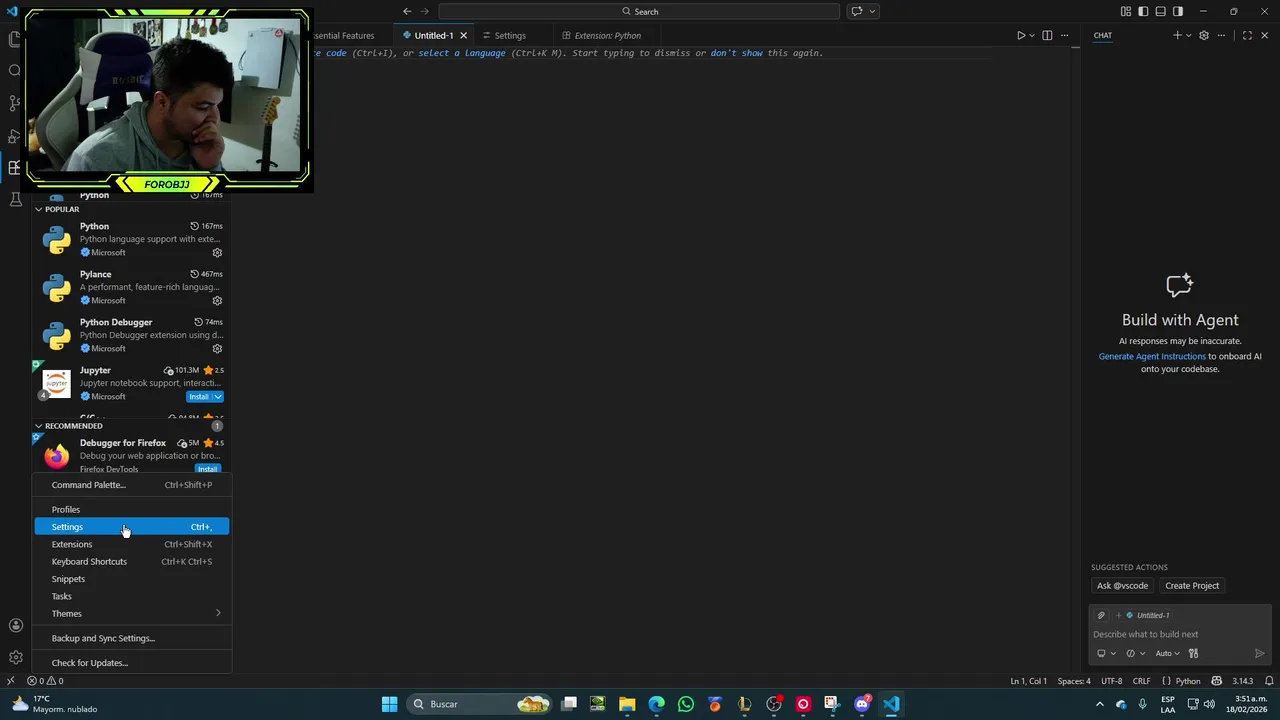The height and width of the screenshot is (720, 1280).
Task: Open the New Chat dropdown arrow
Action: 1188,36
